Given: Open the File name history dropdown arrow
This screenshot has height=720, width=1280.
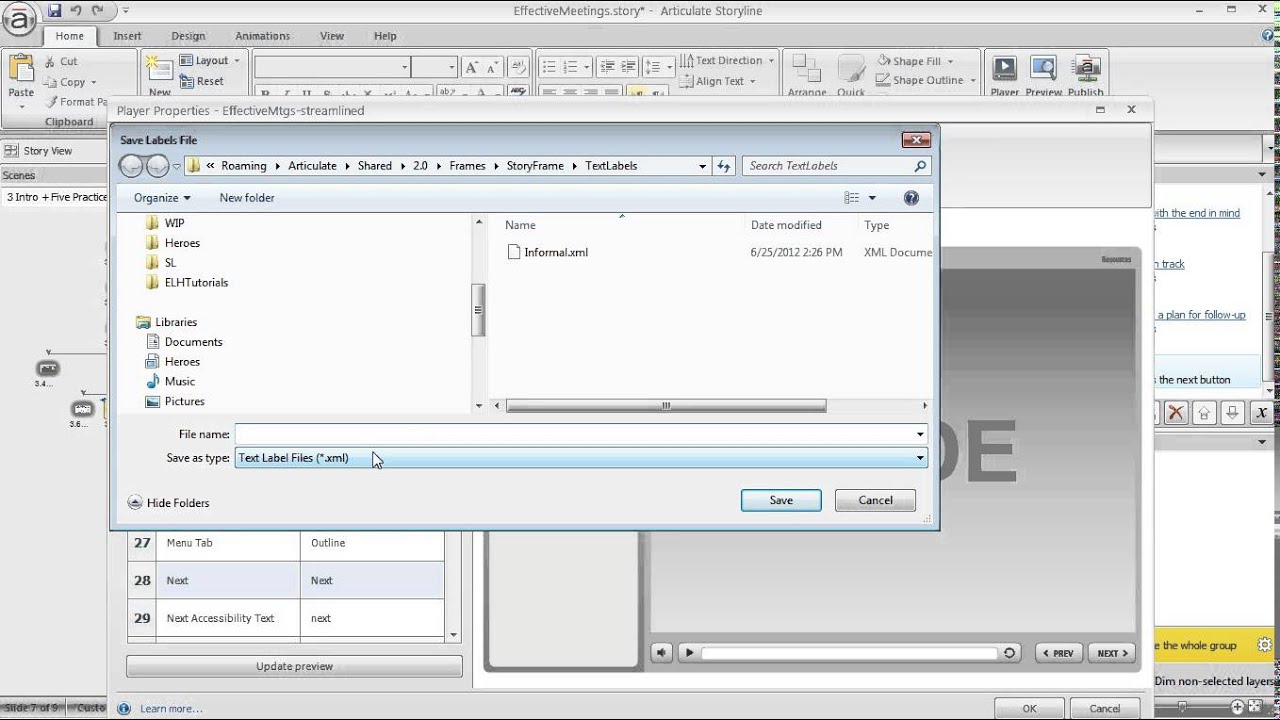Looking at the screenshot, I should (x=920, y=434).
